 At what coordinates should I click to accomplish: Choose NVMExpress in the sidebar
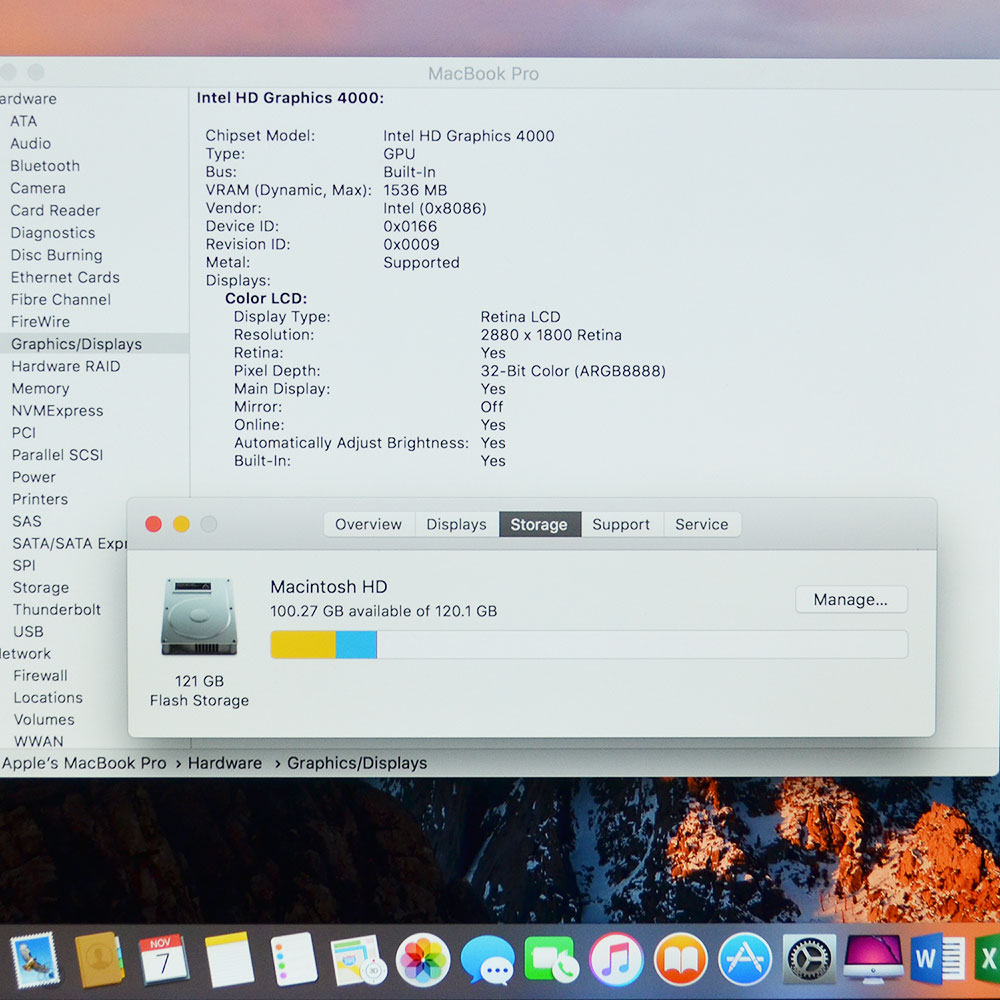57,411
